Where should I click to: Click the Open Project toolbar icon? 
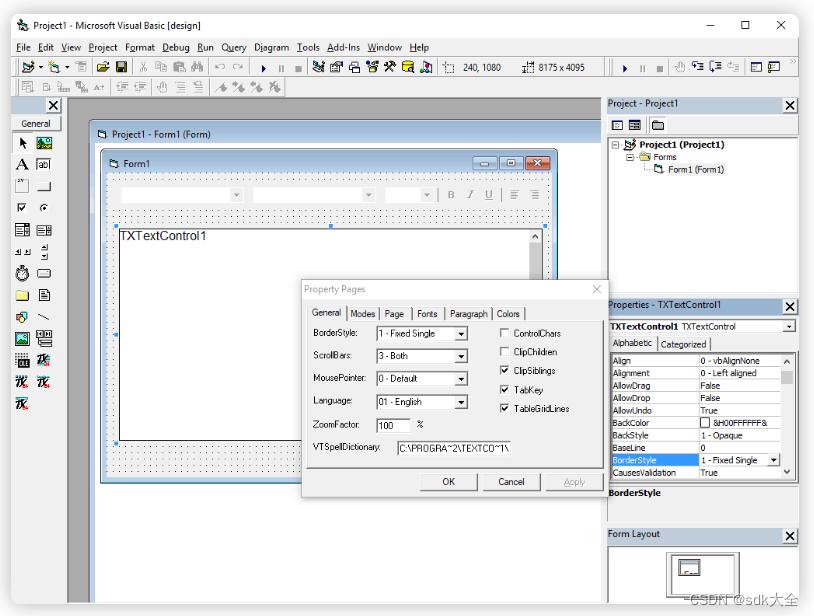pyautogui.click(x=102, y=67)
